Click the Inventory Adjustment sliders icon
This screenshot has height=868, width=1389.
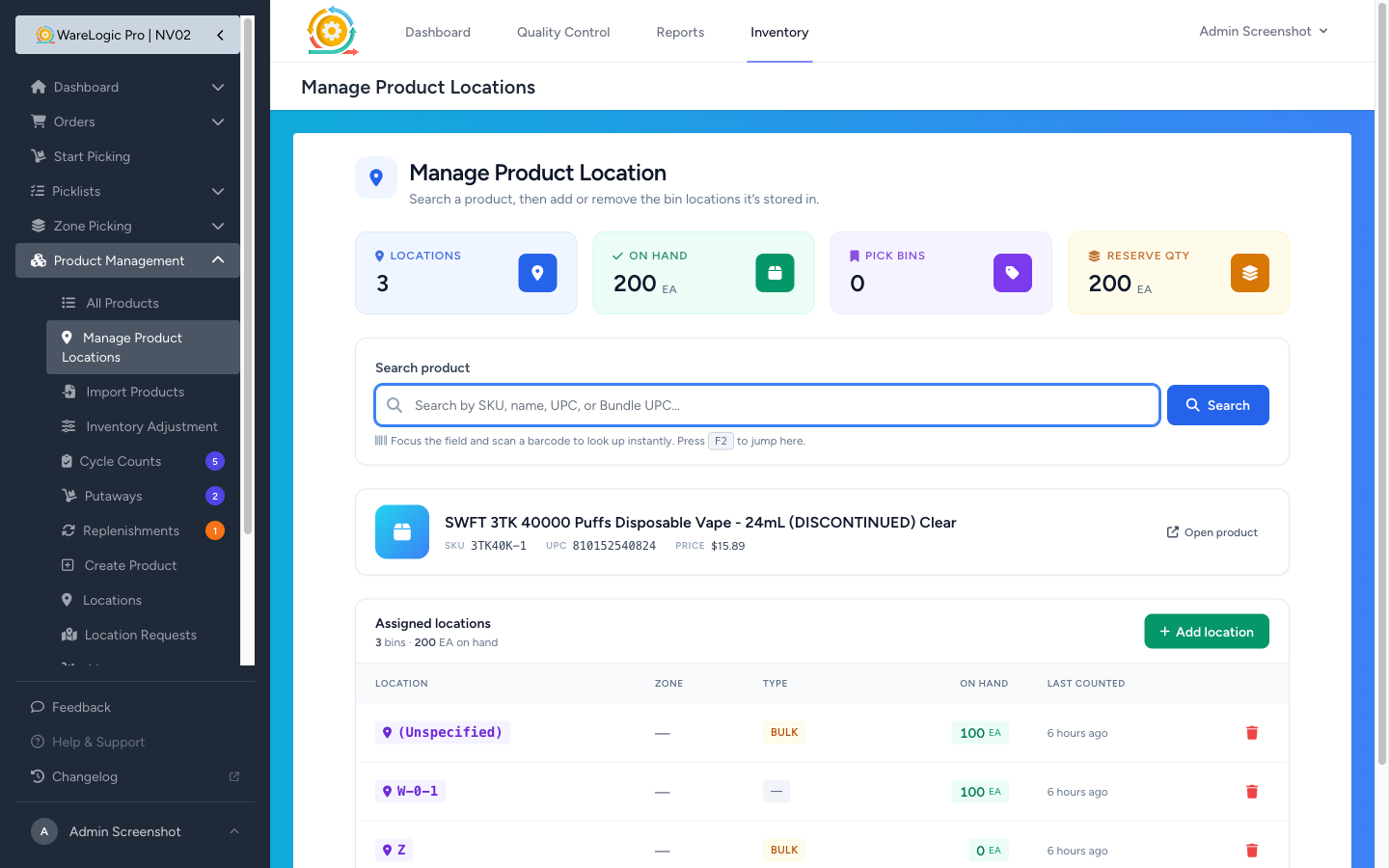[x=68, y=426]
